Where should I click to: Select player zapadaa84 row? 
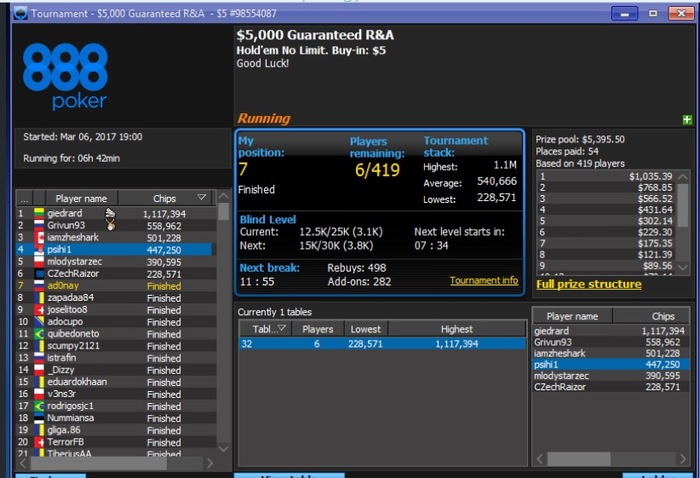click(114, 298)
